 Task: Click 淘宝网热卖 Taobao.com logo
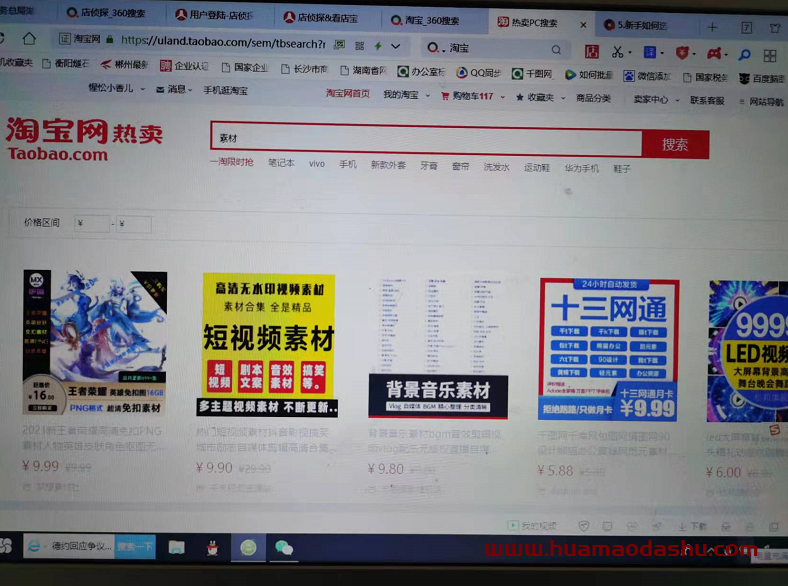click(84, 139)
